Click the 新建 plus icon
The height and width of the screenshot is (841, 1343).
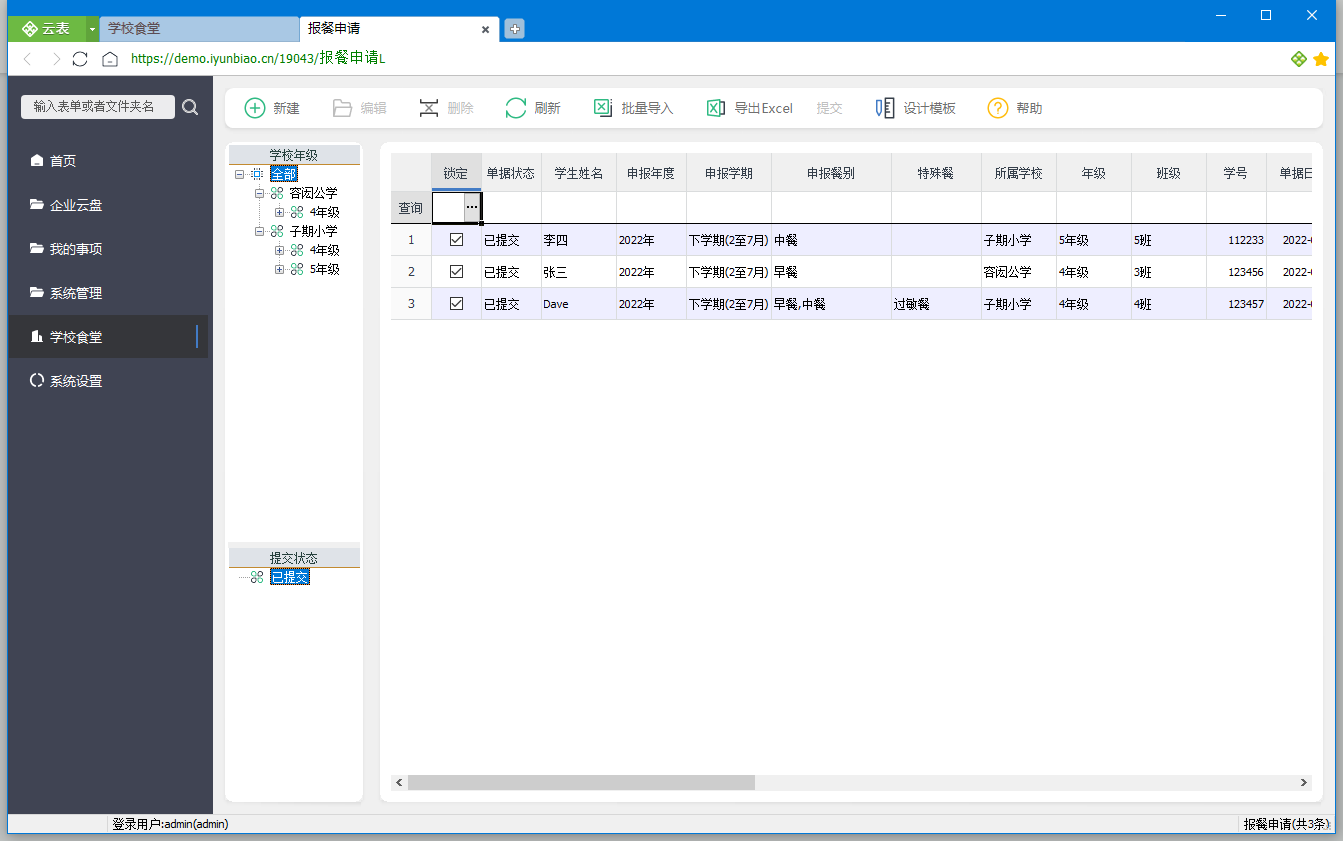(x=255, y=108)
